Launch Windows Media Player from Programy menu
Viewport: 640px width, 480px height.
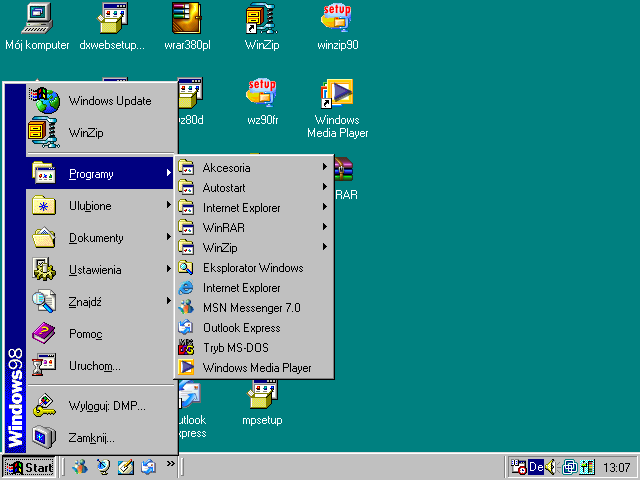[254, 368]
